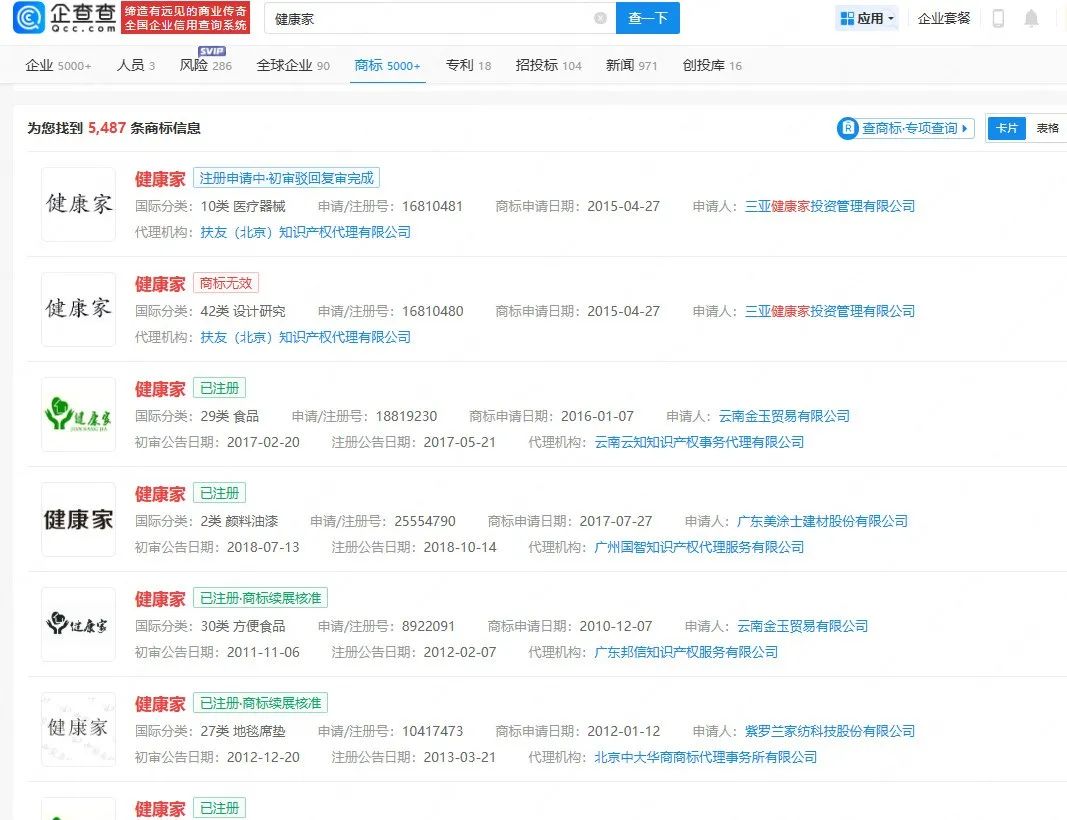
Task: Open trademark thumbnail for number 25554790
Action: [x=78, y=519]
